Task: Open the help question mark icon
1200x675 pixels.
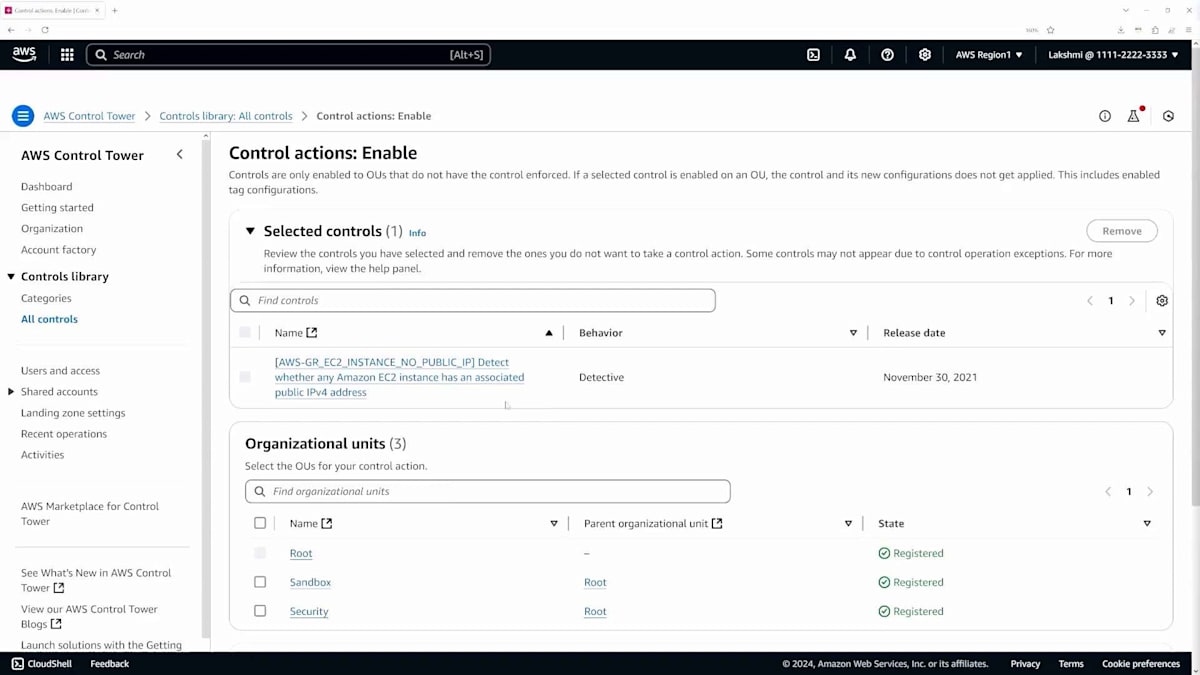Action: [887, 55]
